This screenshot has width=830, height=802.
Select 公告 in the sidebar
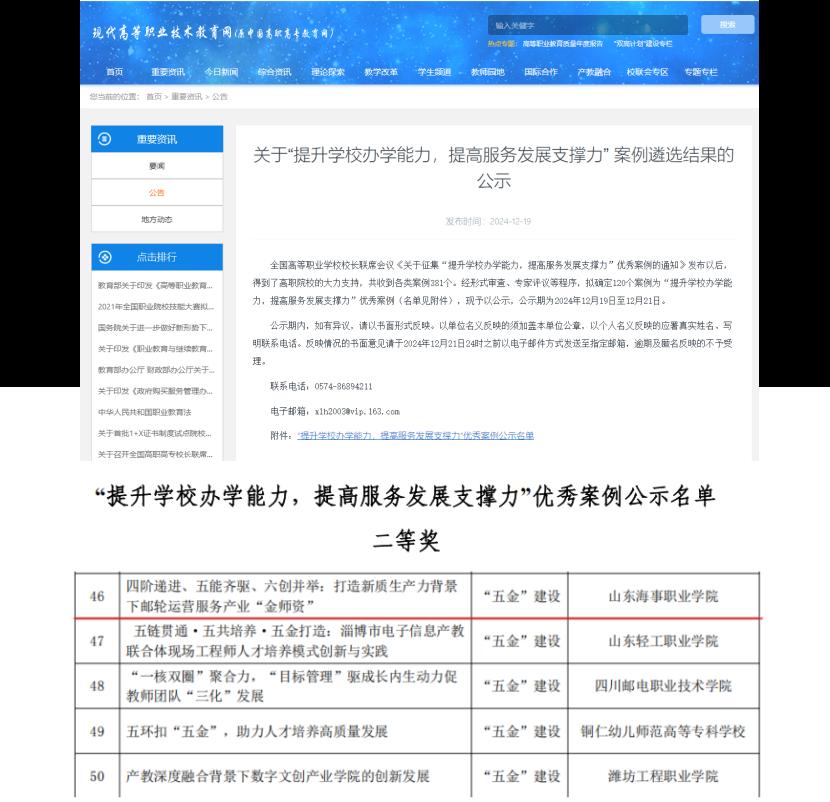pyautogui.click(x=157, y=193)
